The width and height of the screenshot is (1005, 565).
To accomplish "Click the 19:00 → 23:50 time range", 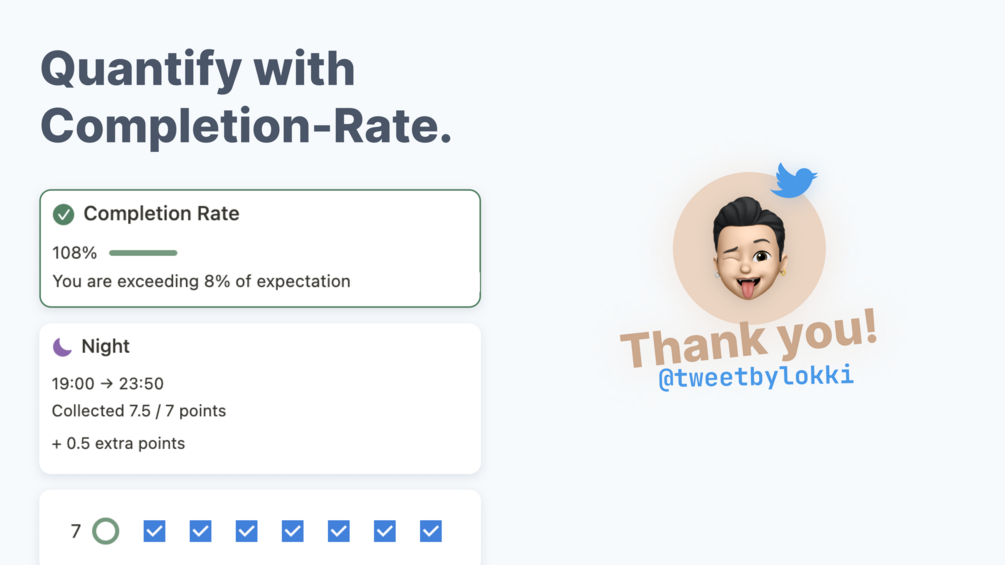I will (x=108, y=384).
